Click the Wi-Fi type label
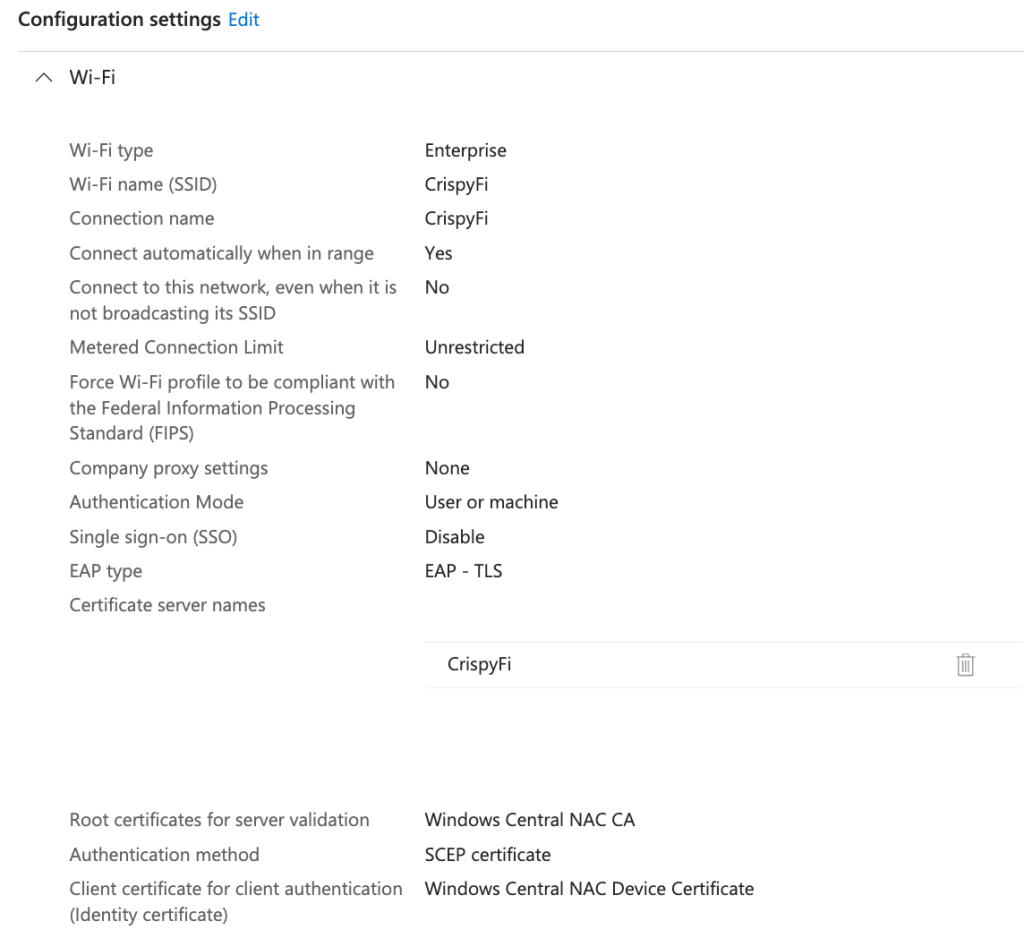 (x=111, y=151)
